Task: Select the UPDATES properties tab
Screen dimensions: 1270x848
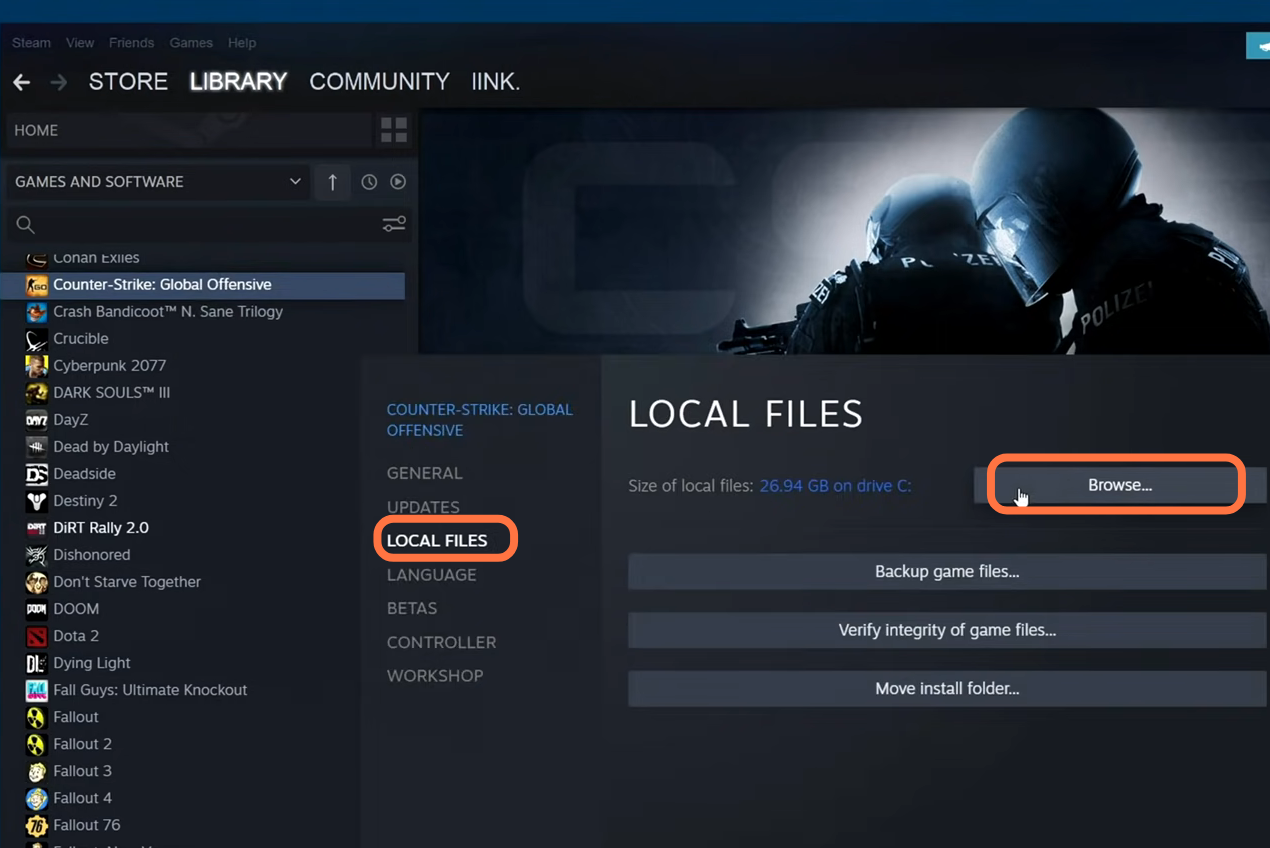Action: pos(423,507)
